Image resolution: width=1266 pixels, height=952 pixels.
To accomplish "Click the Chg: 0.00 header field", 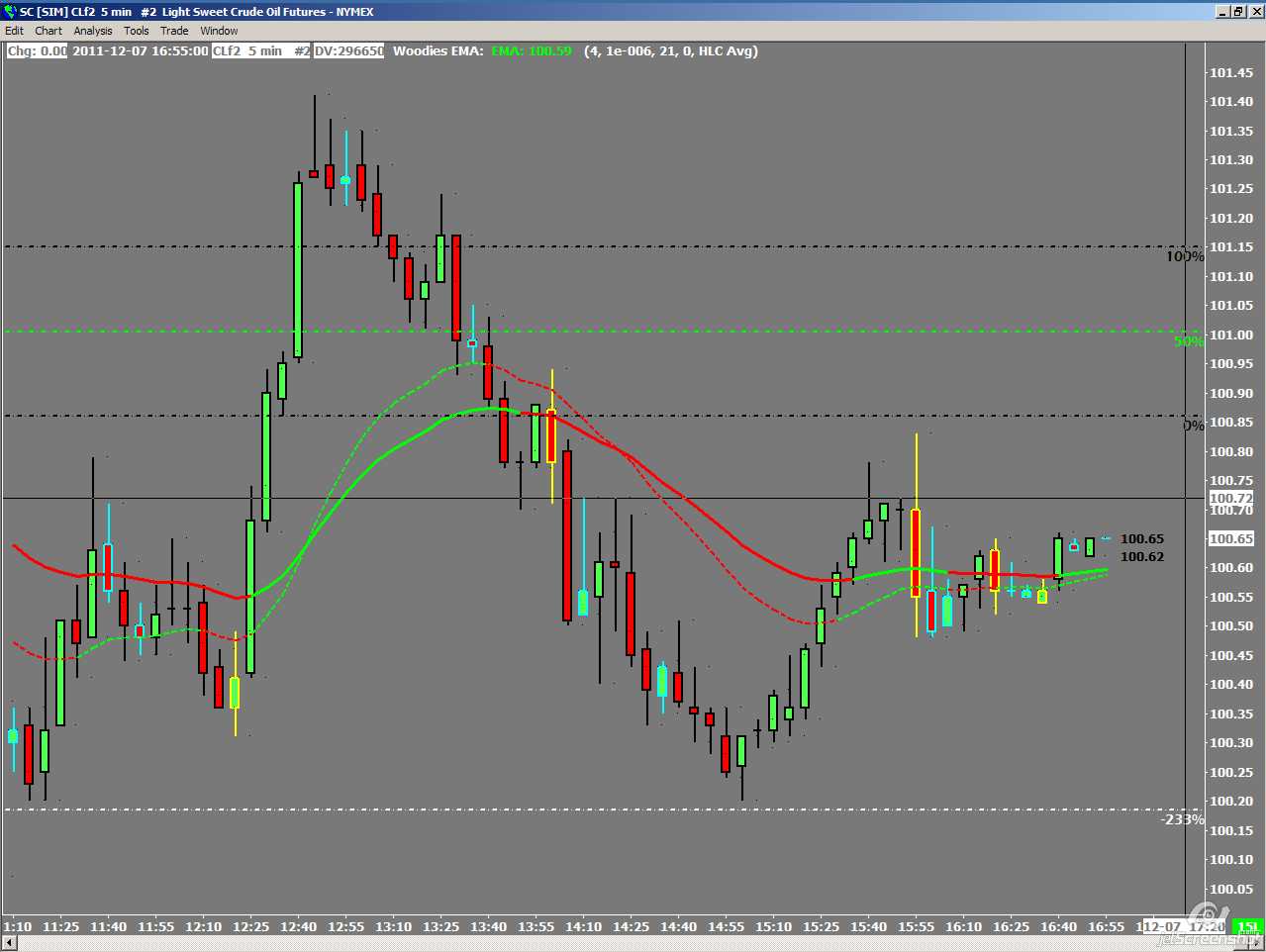I will (38, 51).
